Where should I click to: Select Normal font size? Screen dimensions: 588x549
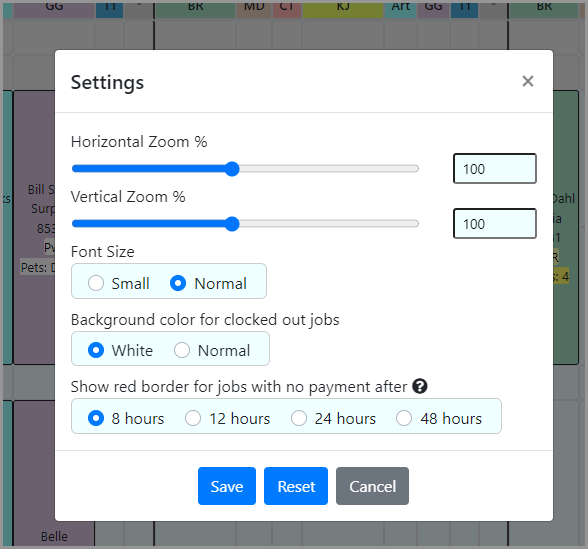click(x=178, y=283)
